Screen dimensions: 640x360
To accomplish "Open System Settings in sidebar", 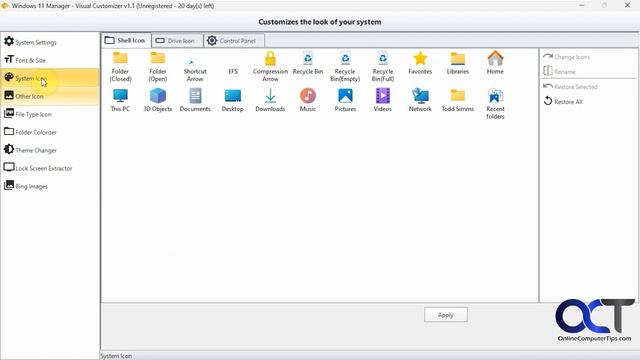I will click(50, 42).
